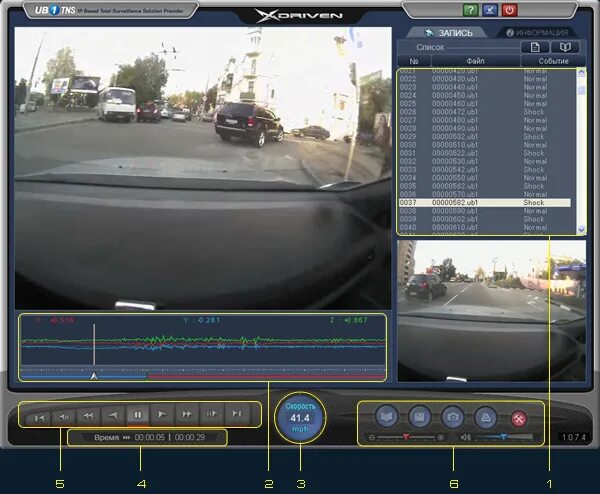Screen dimensions: 600x494
Task: Jump to the previous file with skip-back button
Action: 39,416
